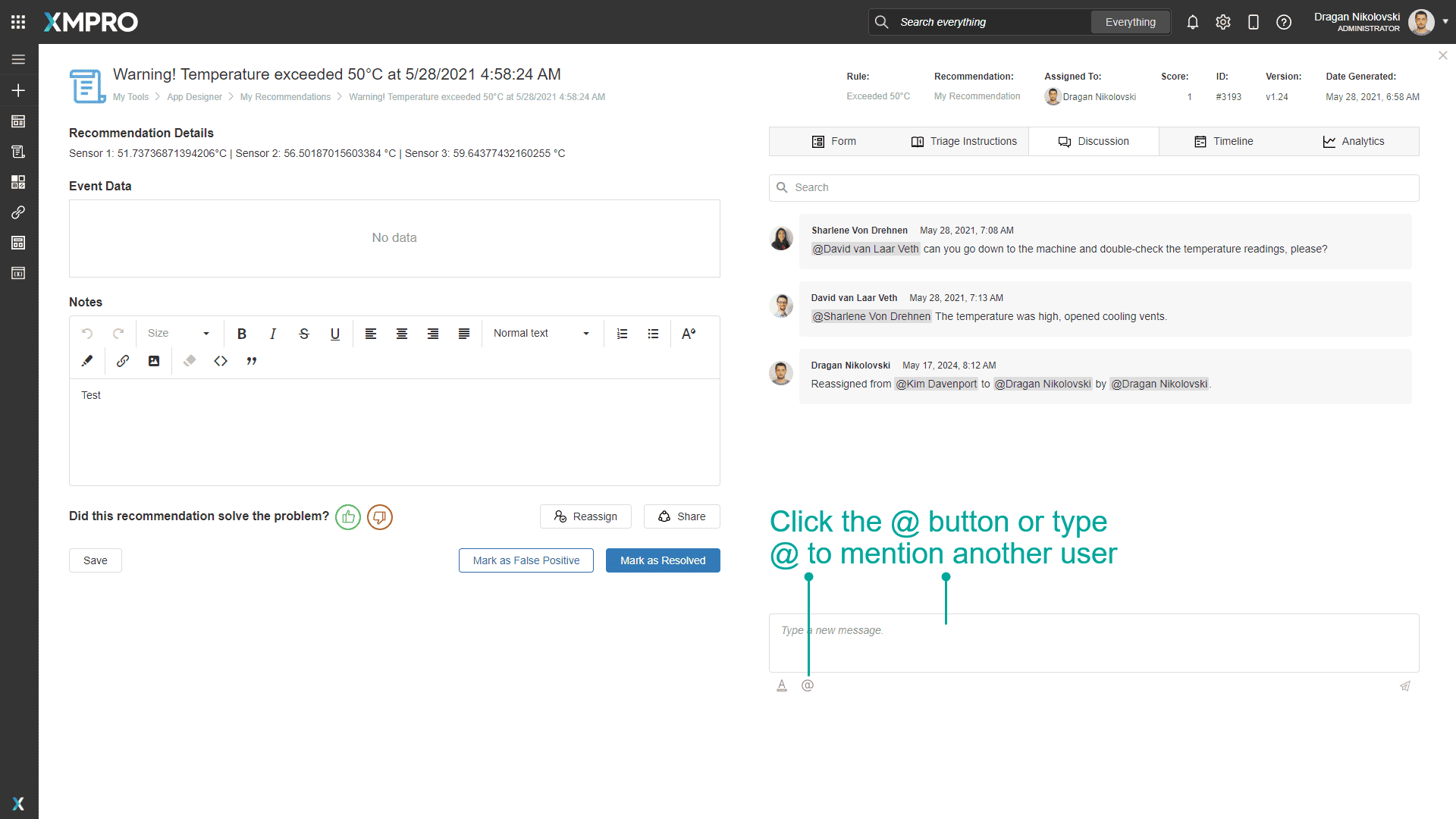1456x819 pixels.
Task: Open the text color highlighter tool
Action: pyautogui.click(x=87, y=361)
